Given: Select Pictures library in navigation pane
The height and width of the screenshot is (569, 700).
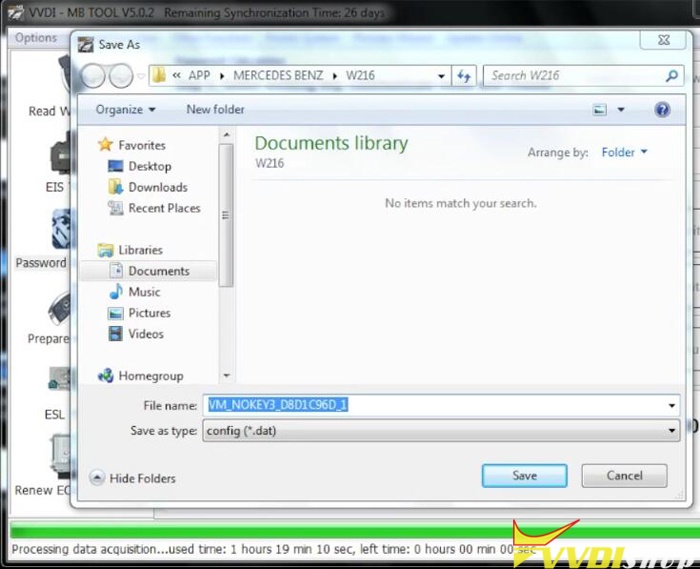Looking at the screenshot, I should click(150, 313).
